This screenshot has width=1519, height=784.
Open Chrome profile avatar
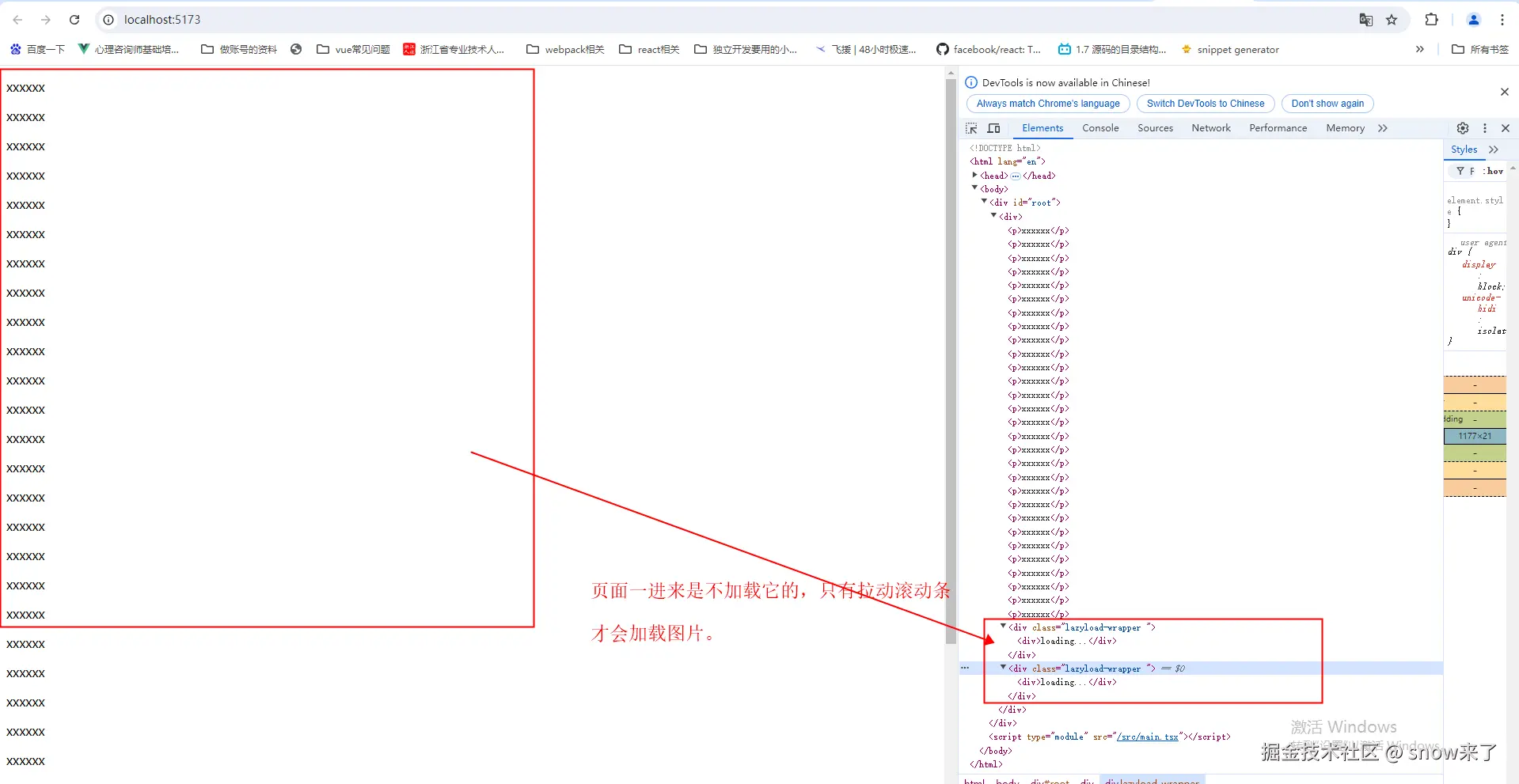(1474, 20)
